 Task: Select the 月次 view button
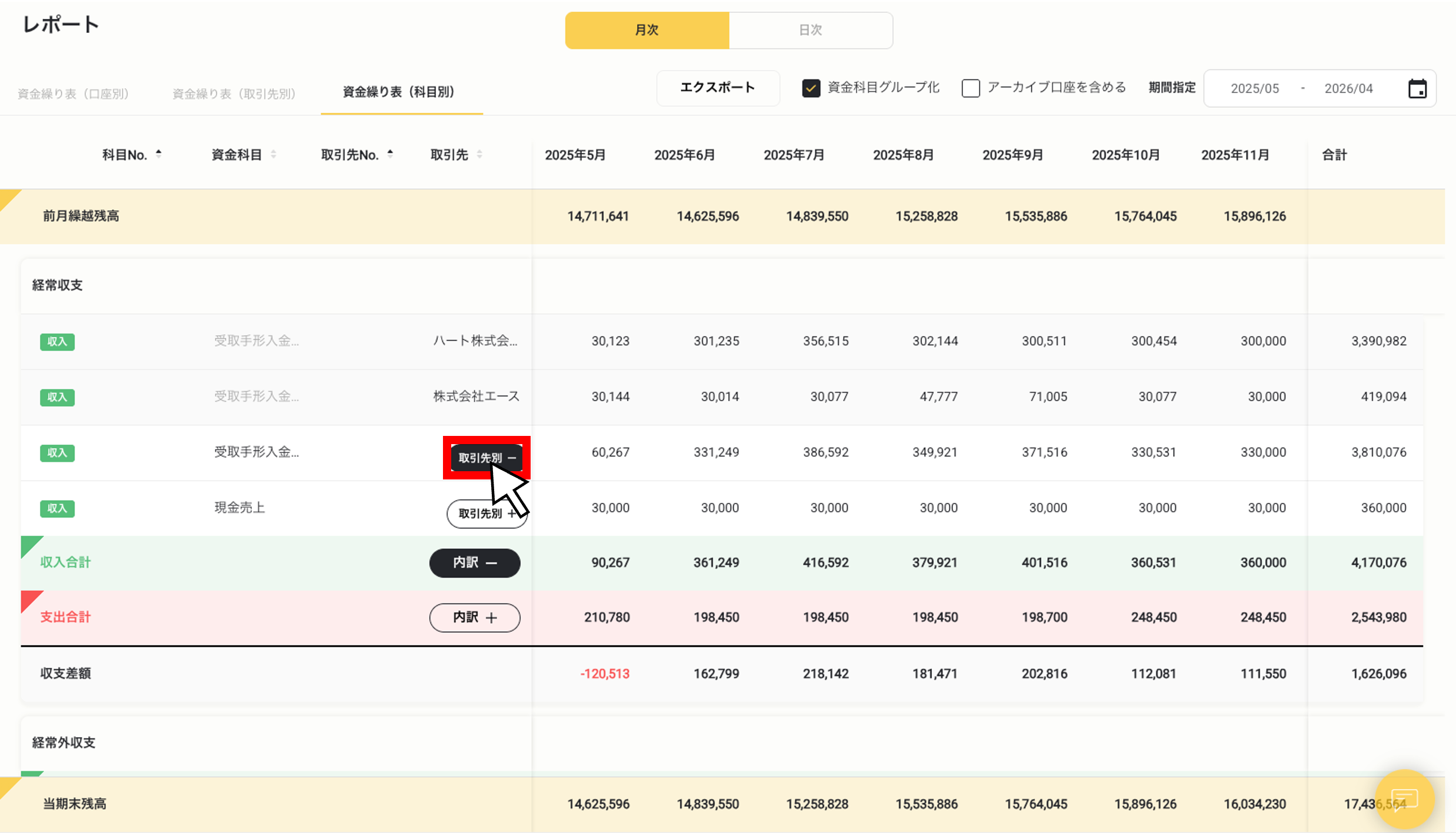coord(647,30)
